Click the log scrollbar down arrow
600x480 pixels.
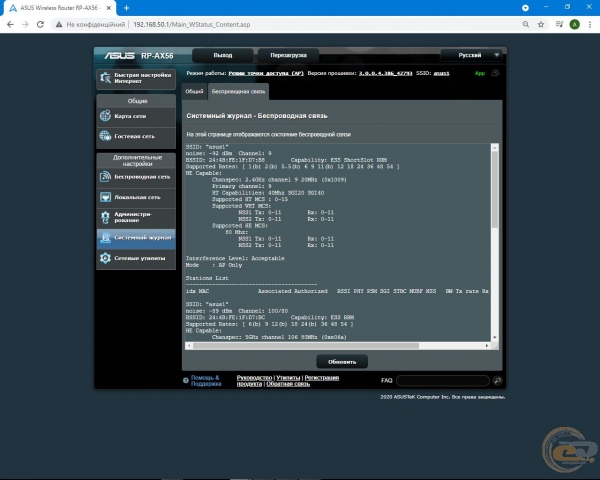tap(495, 337)
